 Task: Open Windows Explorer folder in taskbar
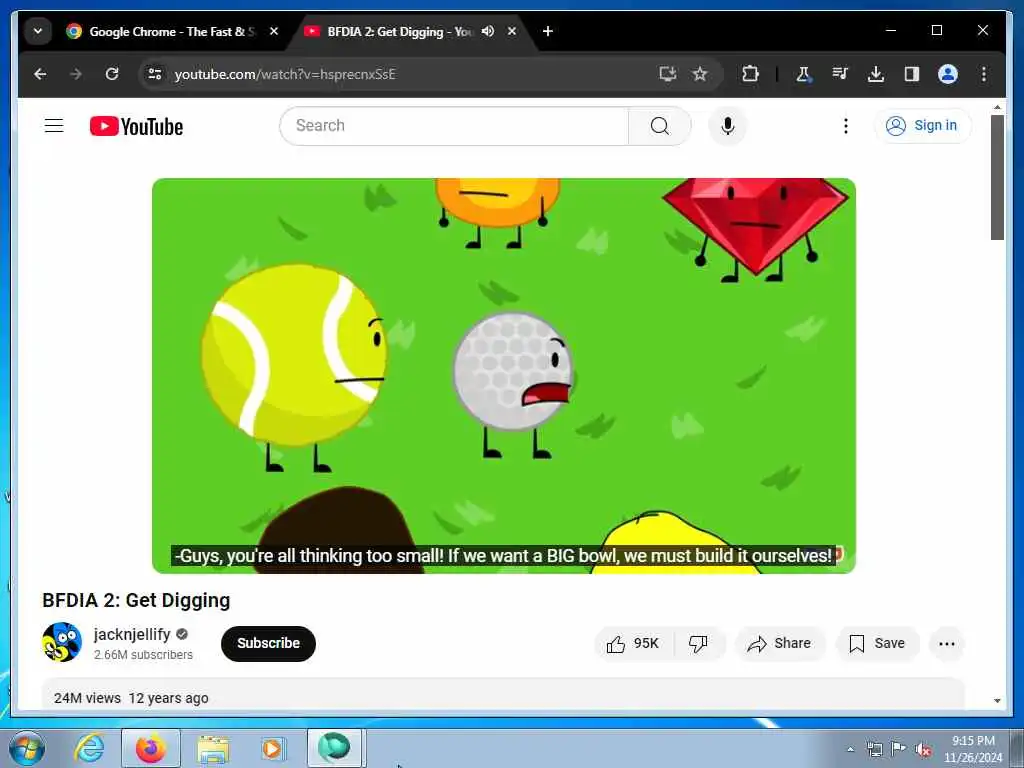pyautogui.click(x=213, y=748)
